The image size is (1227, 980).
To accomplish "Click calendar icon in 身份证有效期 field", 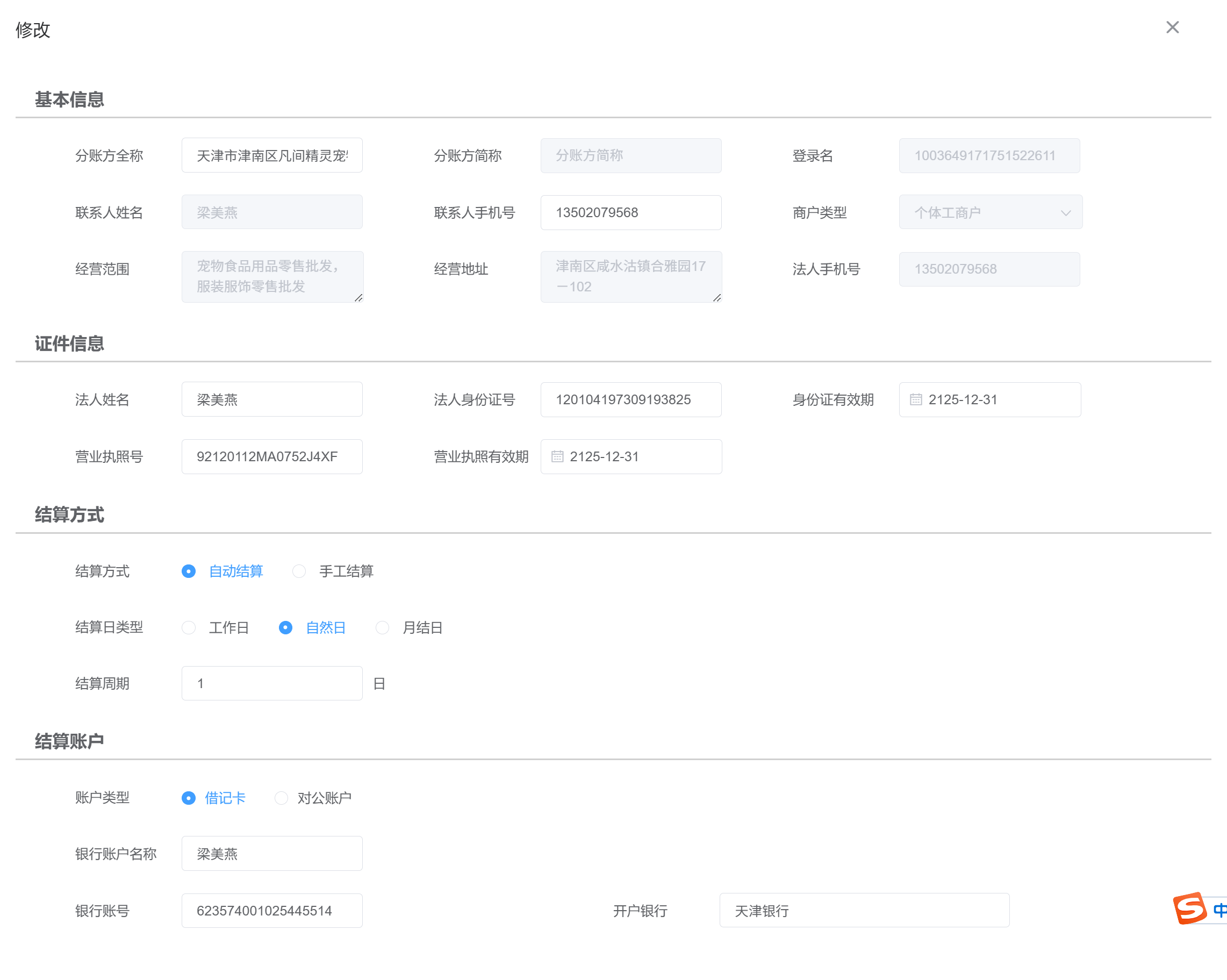I will coord(915,399).
